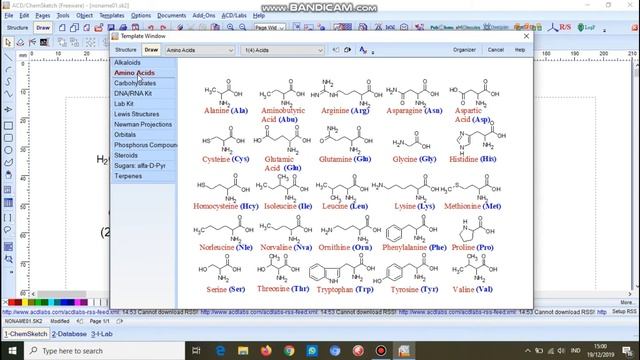Click the Organizer button
640x360 pixels.
pyautogui.click(x=464, y=50)
